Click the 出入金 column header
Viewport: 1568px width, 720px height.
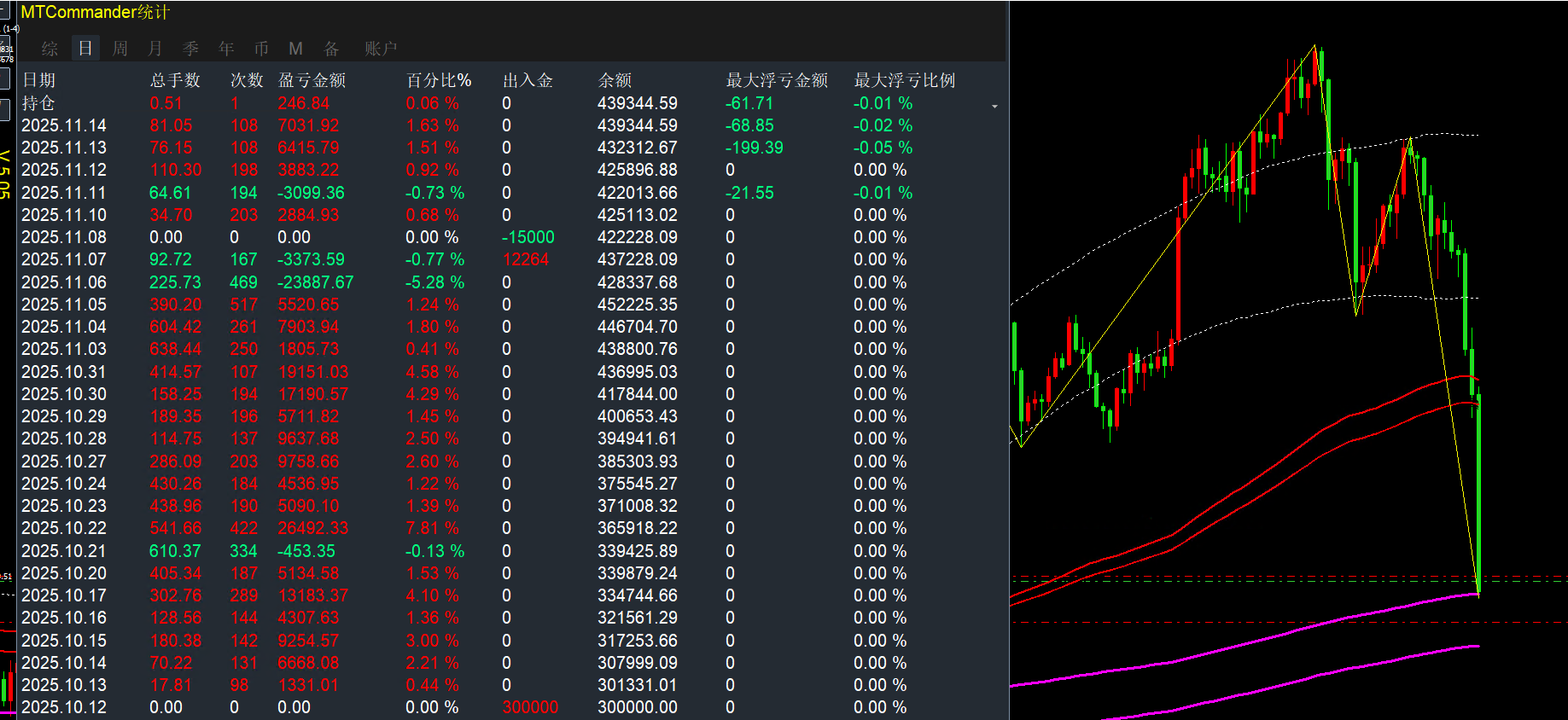[528, 80]
